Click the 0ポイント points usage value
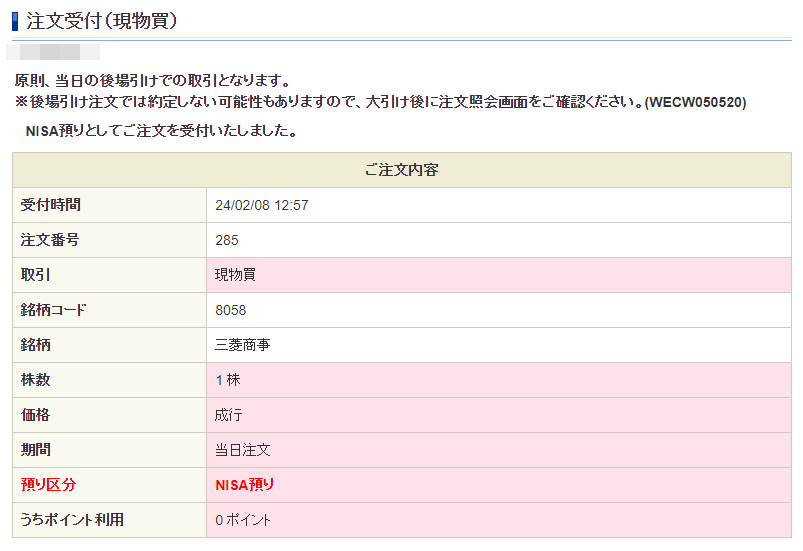The image size is (803, 551). tap(243, 520)
